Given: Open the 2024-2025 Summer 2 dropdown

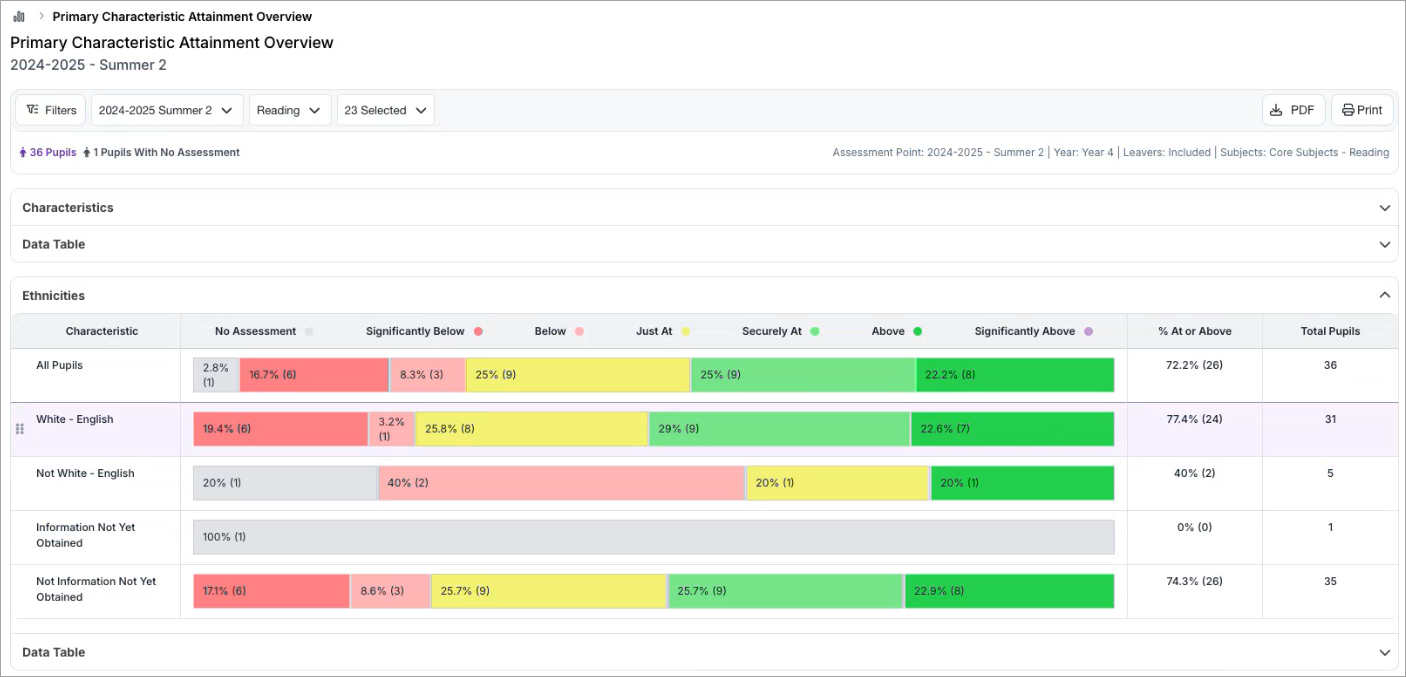Looking at the screenshot, I should [x=167, y=110].
